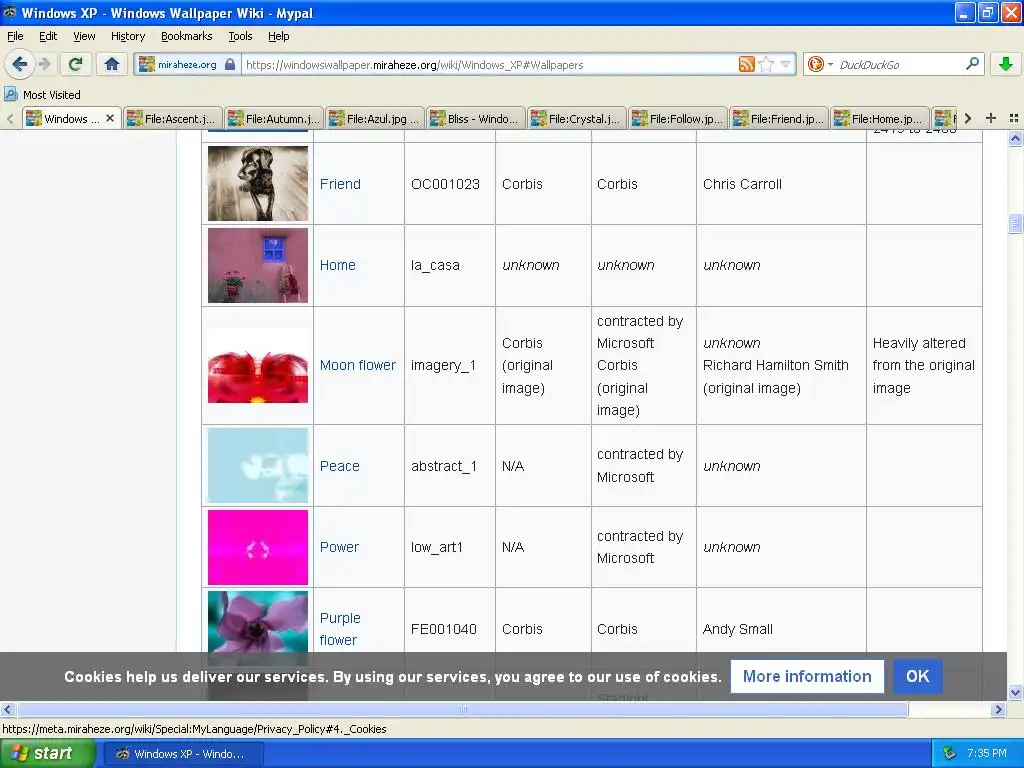Open the Tools menu
The image size is (1024, 768).
click(240, 36)
